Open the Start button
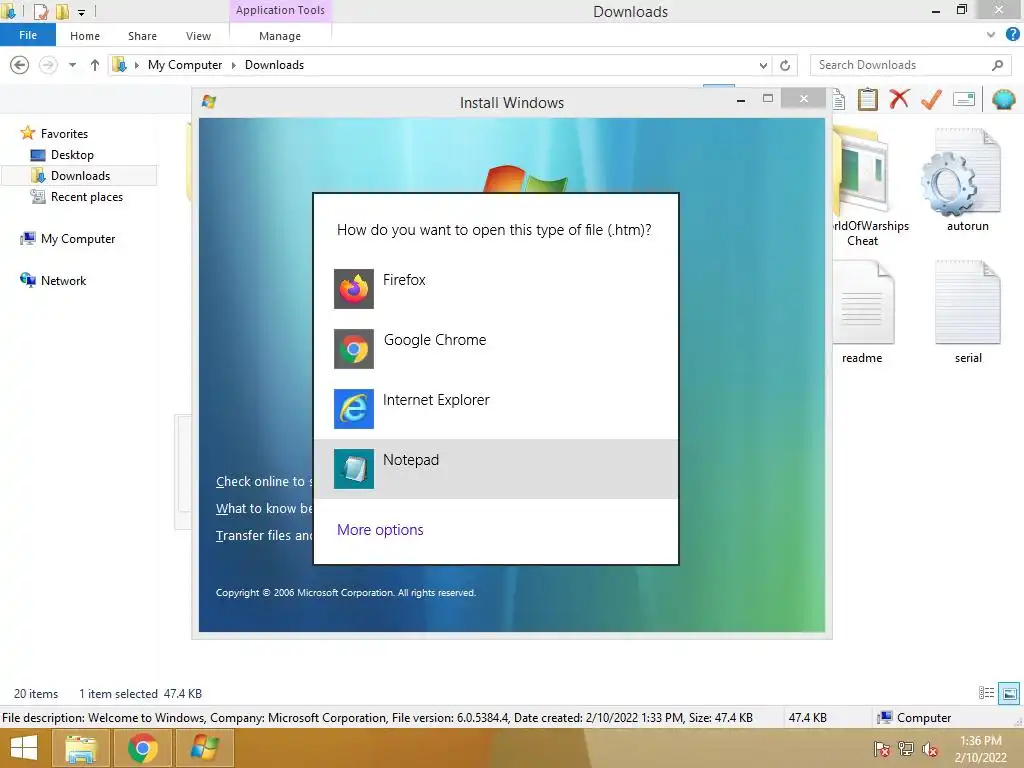The width and height of the screenshot is (1024, 768). [24, 748]
